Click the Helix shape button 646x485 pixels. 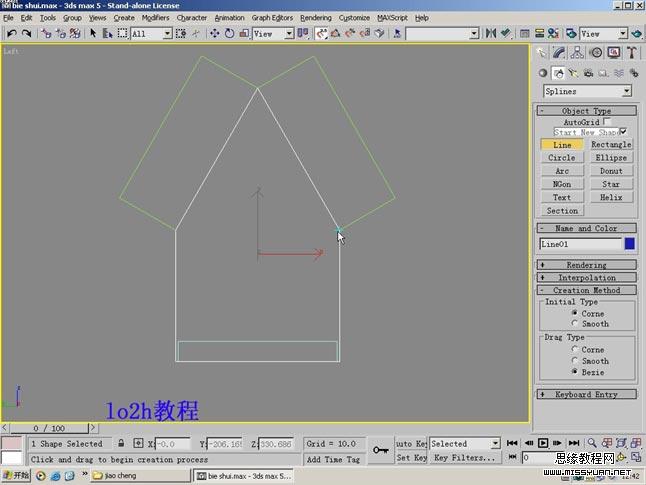(x=611, y=197)
